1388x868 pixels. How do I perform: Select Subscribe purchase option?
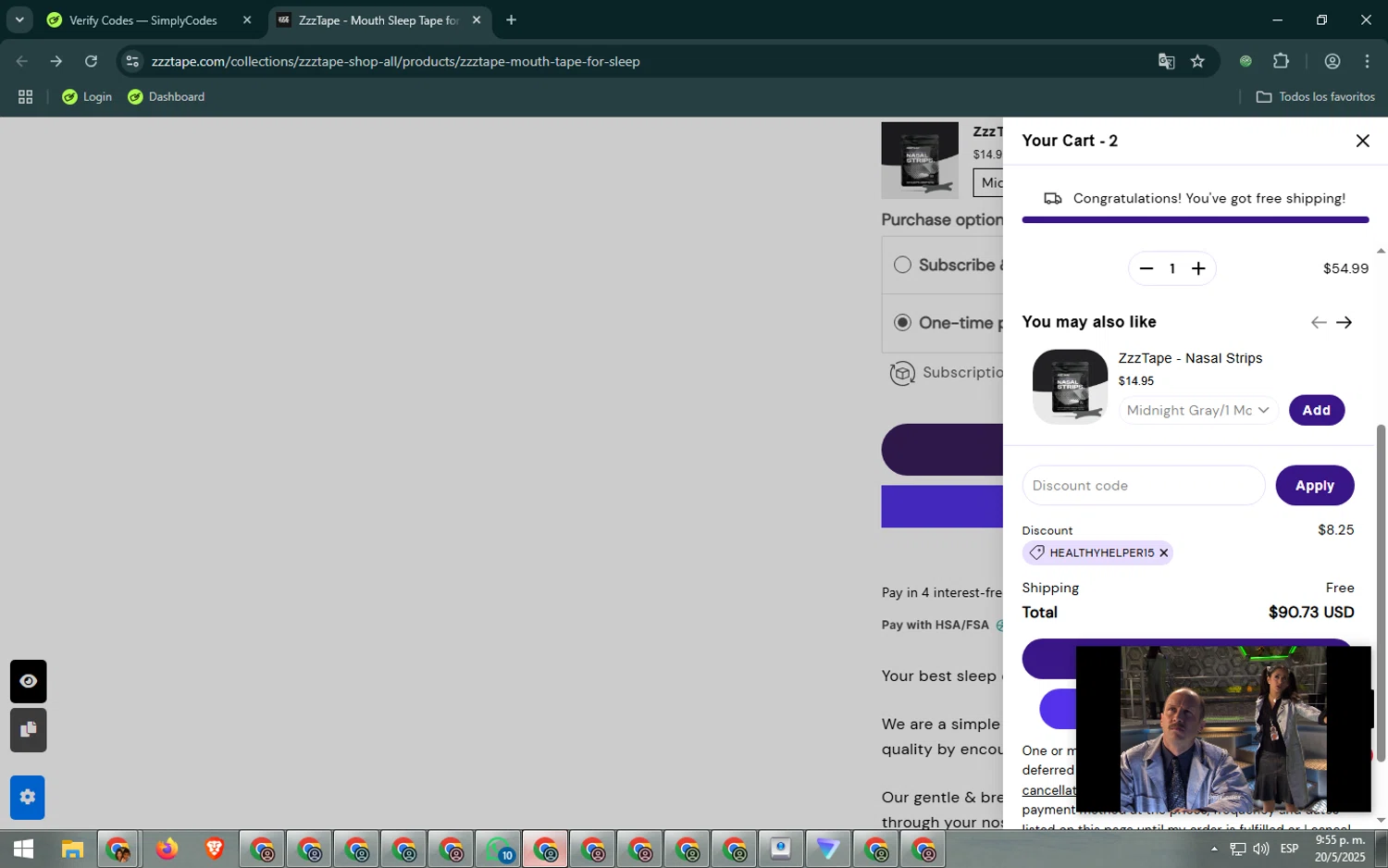[902, 265]
